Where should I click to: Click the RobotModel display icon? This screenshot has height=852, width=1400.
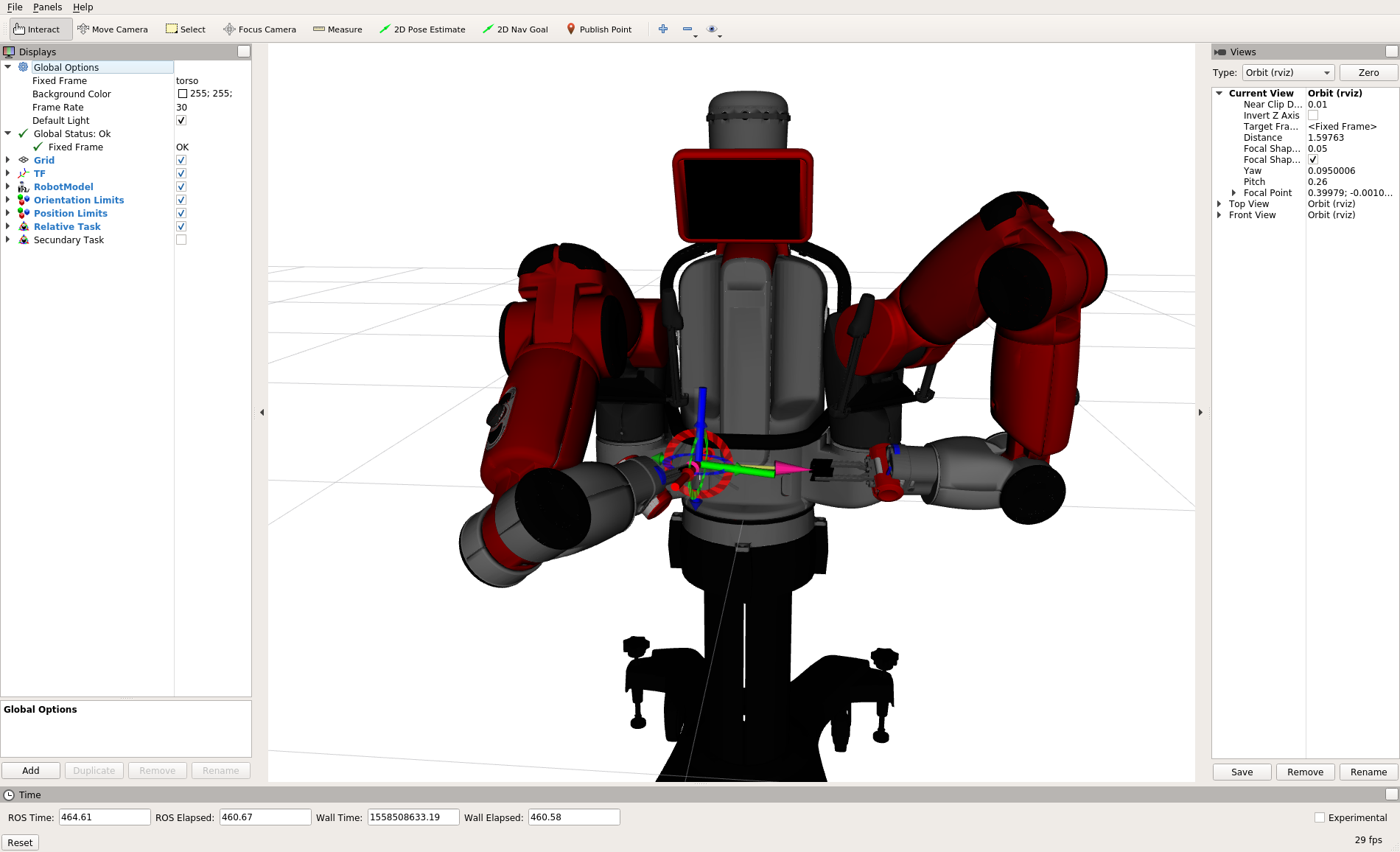24,186
